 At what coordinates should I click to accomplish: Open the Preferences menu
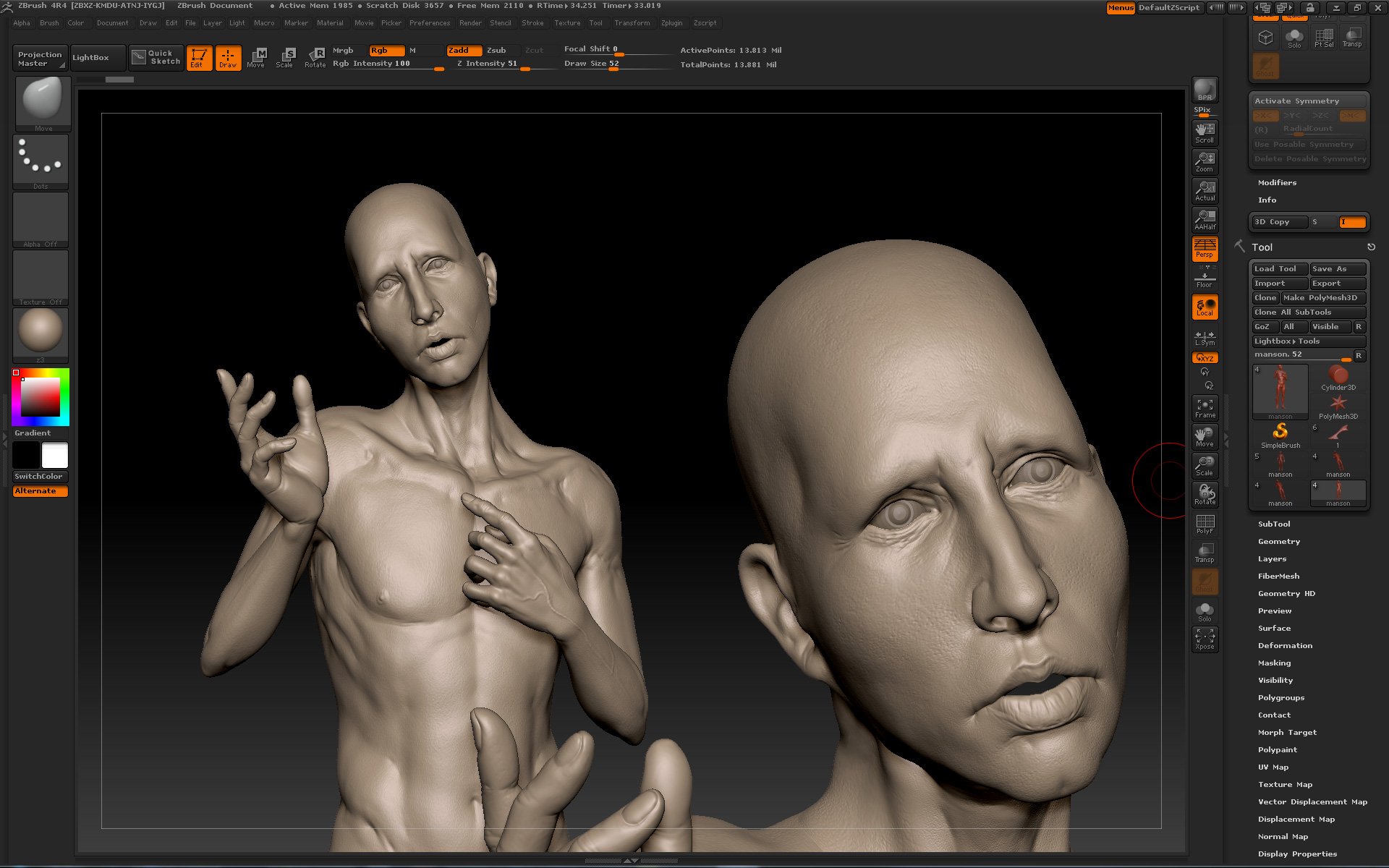[x=430, y=23]
